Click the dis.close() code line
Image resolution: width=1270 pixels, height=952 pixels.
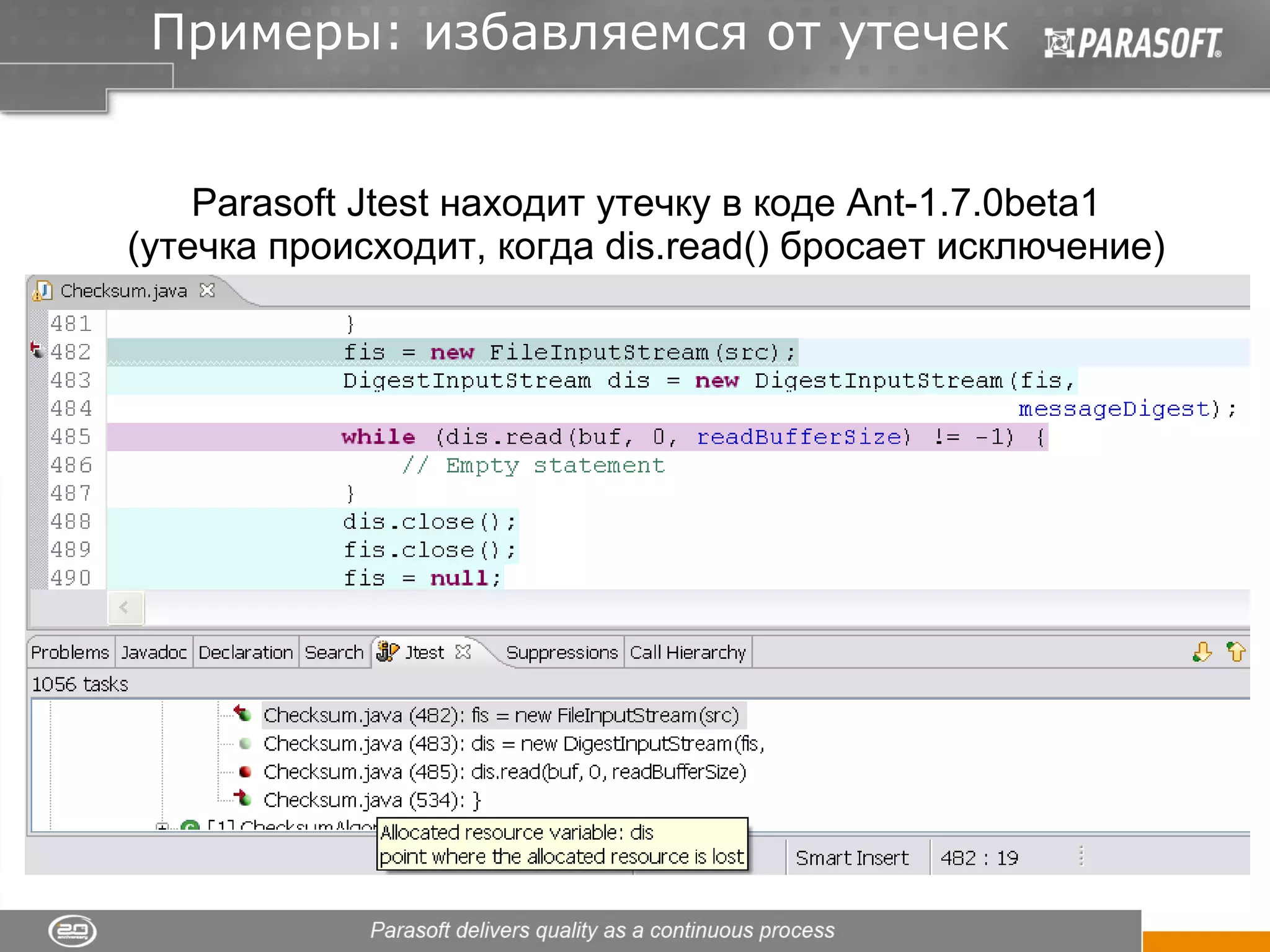(429, 522)
